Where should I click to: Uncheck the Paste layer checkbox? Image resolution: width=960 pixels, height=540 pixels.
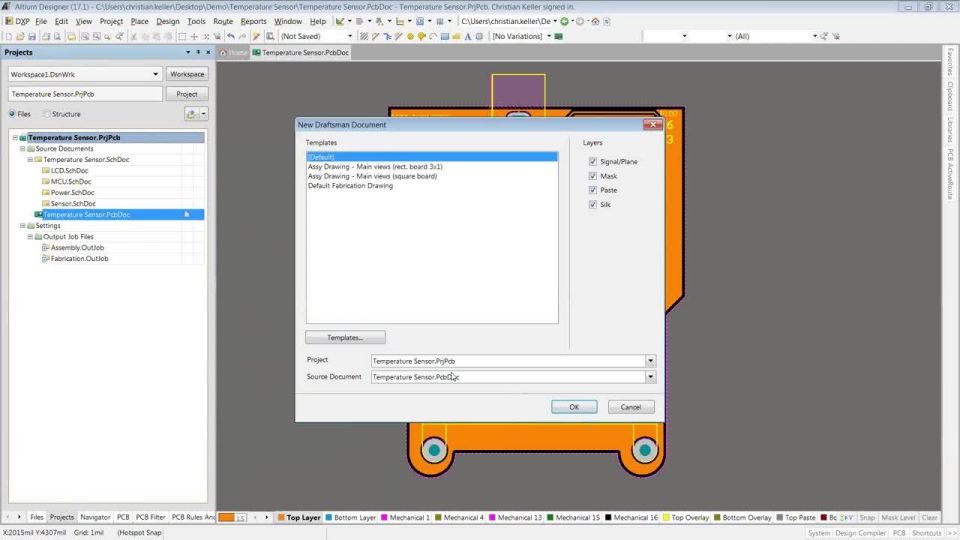(593, 190)
